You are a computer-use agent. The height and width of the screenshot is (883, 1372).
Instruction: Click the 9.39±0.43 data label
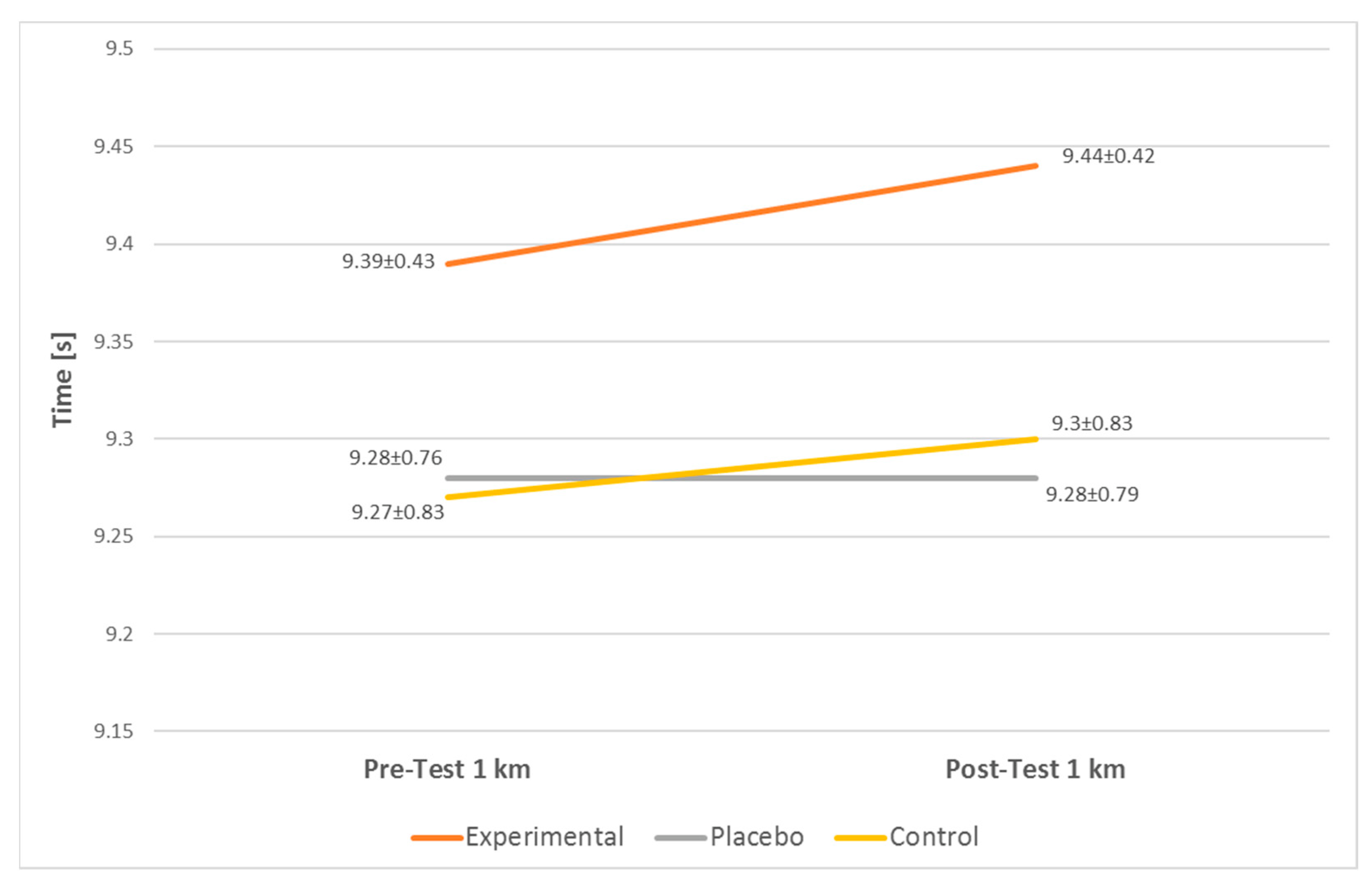[x=388, y=261]
